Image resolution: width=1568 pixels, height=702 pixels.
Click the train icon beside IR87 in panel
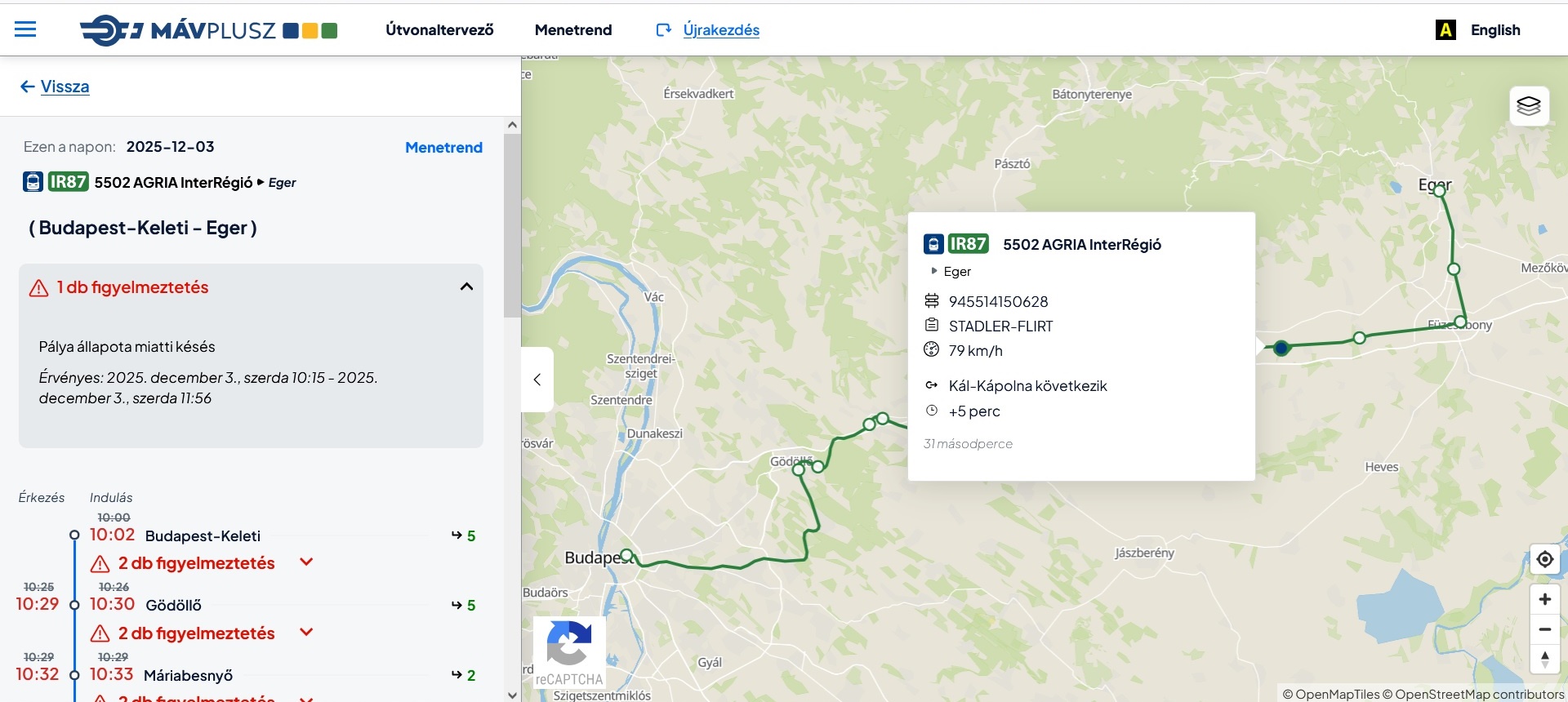33,181
